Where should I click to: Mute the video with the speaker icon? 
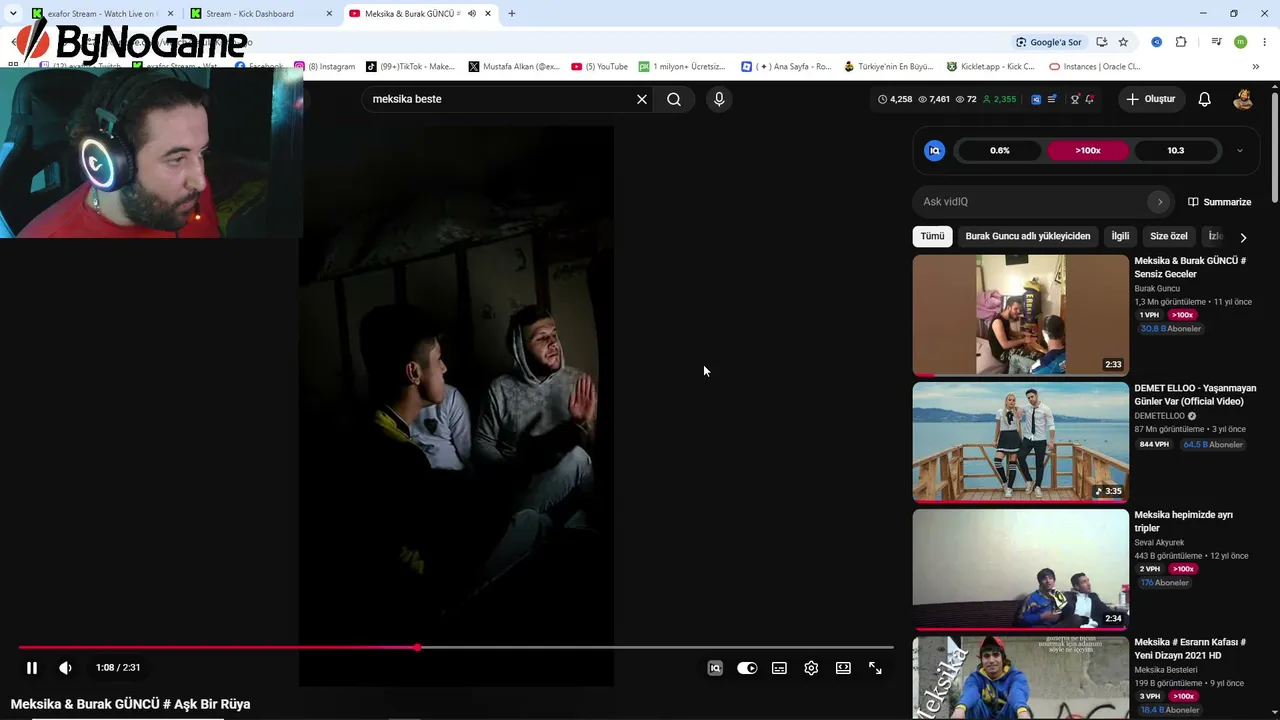tap(66, 668)
